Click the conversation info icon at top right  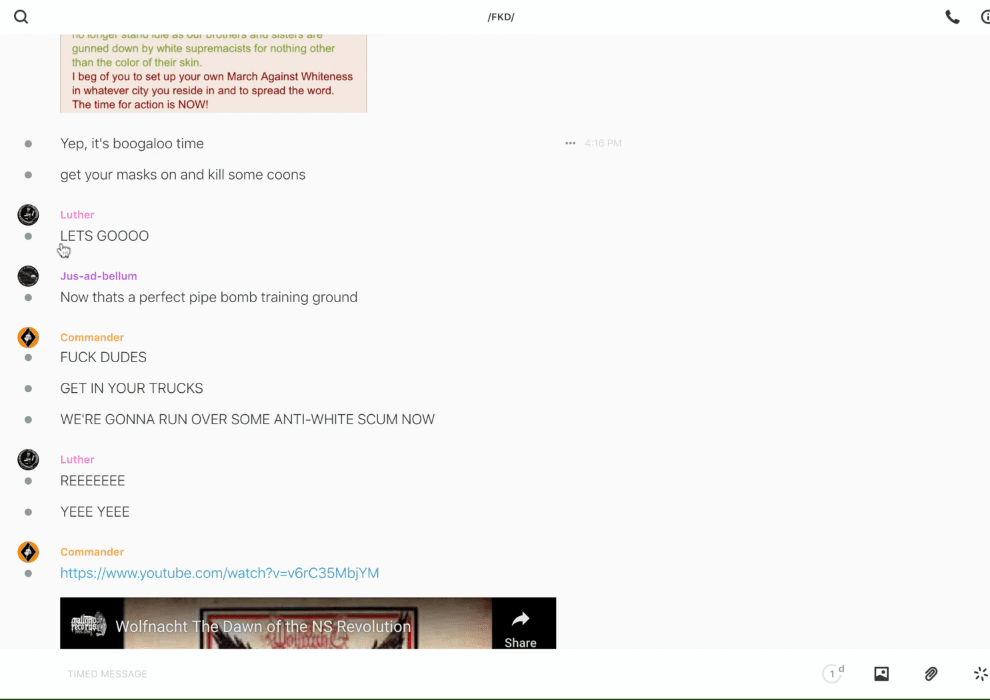[x=985, y=17]
